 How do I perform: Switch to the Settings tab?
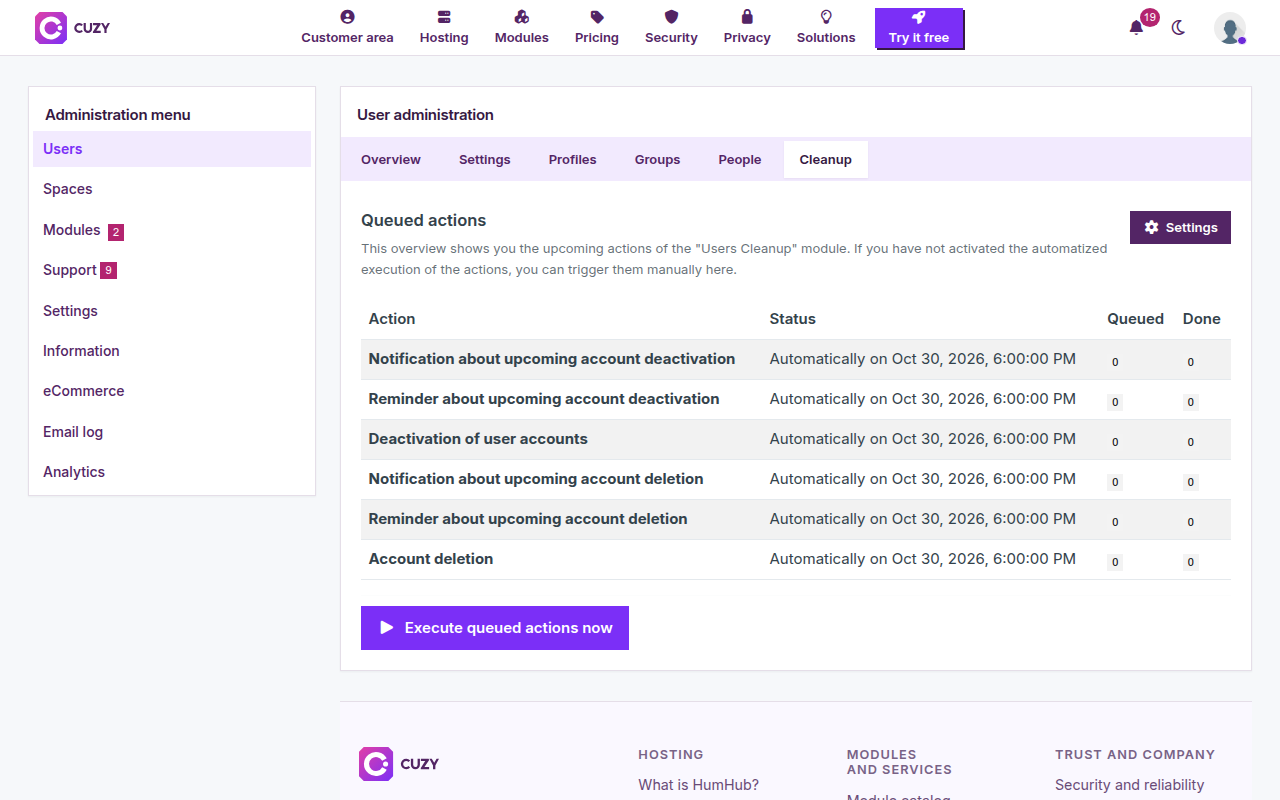point(485,160)
